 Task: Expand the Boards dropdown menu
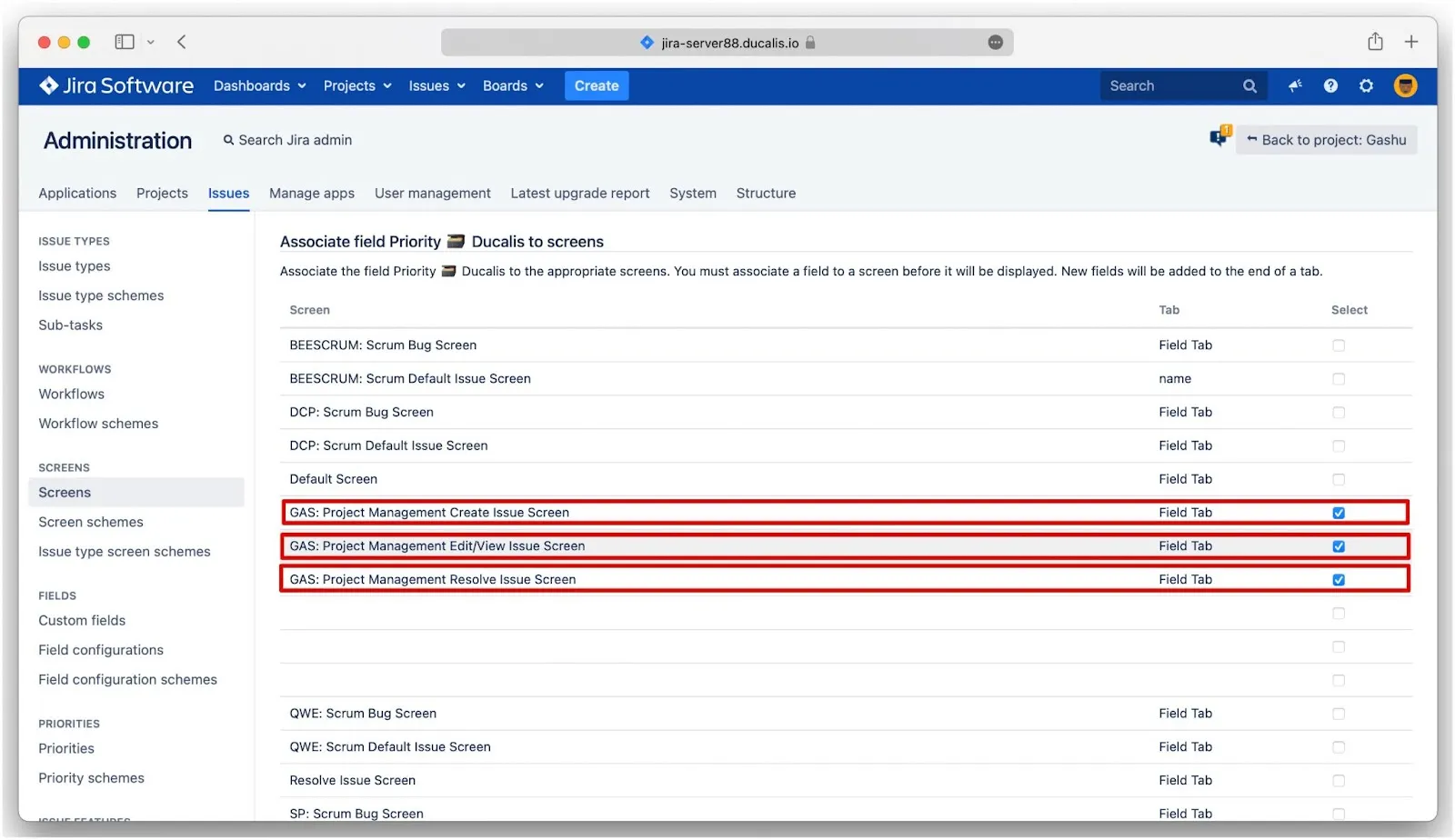tap(513, 85)
